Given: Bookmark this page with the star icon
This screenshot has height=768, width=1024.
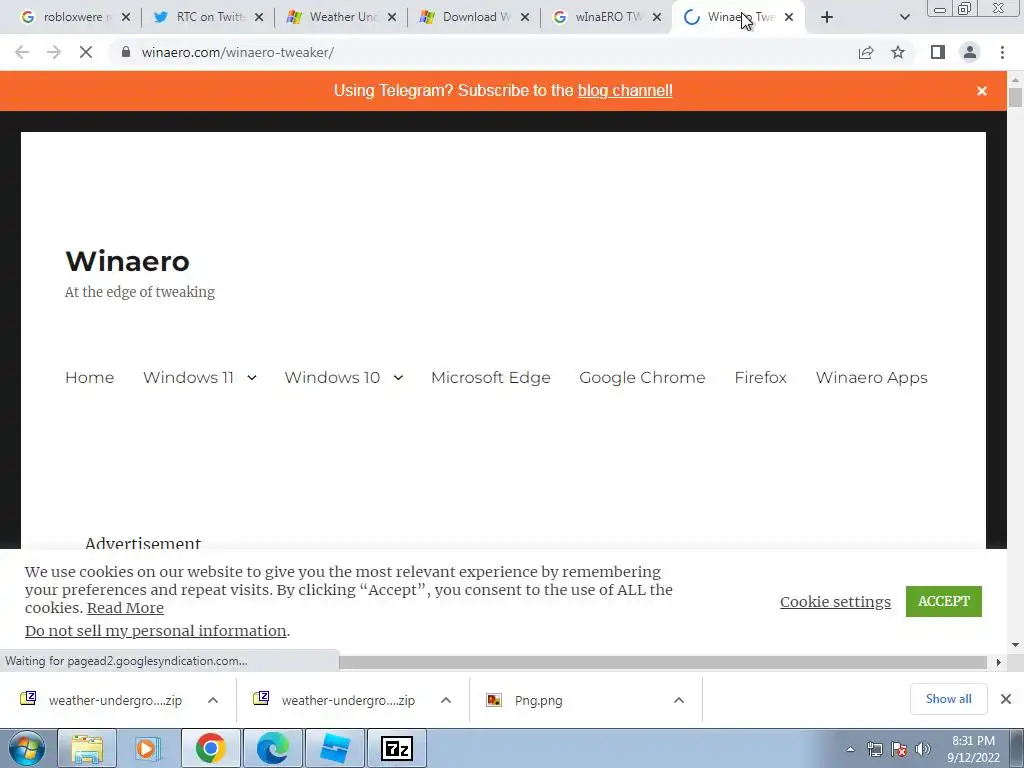Looking at the screenshot, I should [898, 52].
